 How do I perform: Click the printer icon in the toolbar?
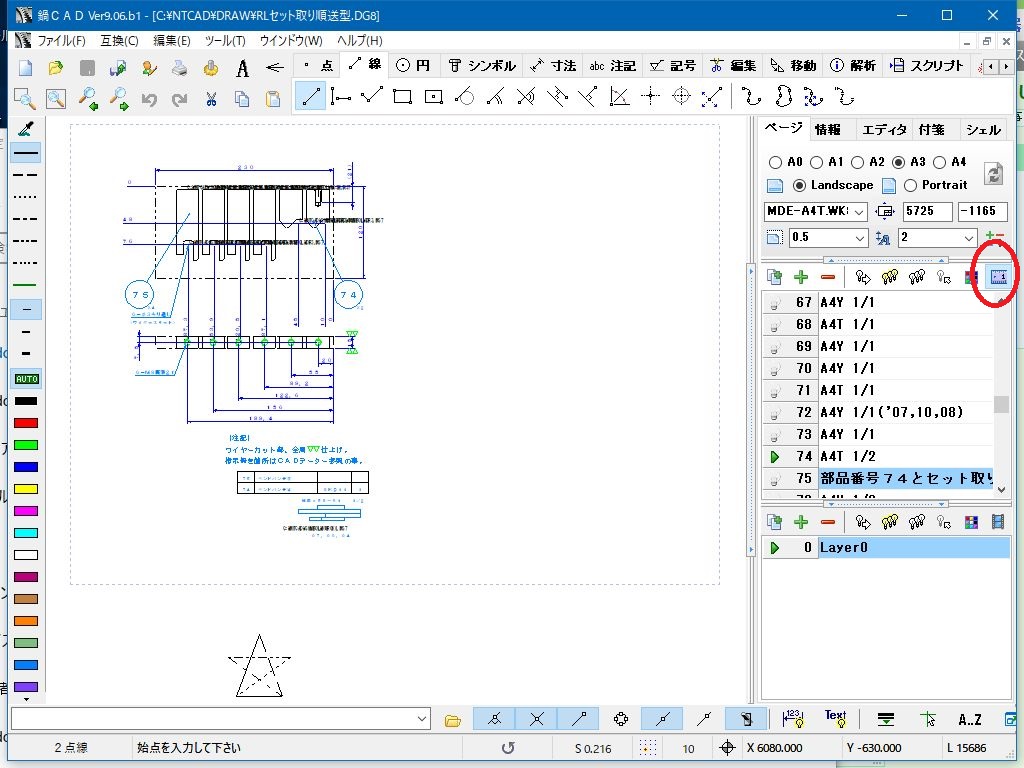point(180,67)
